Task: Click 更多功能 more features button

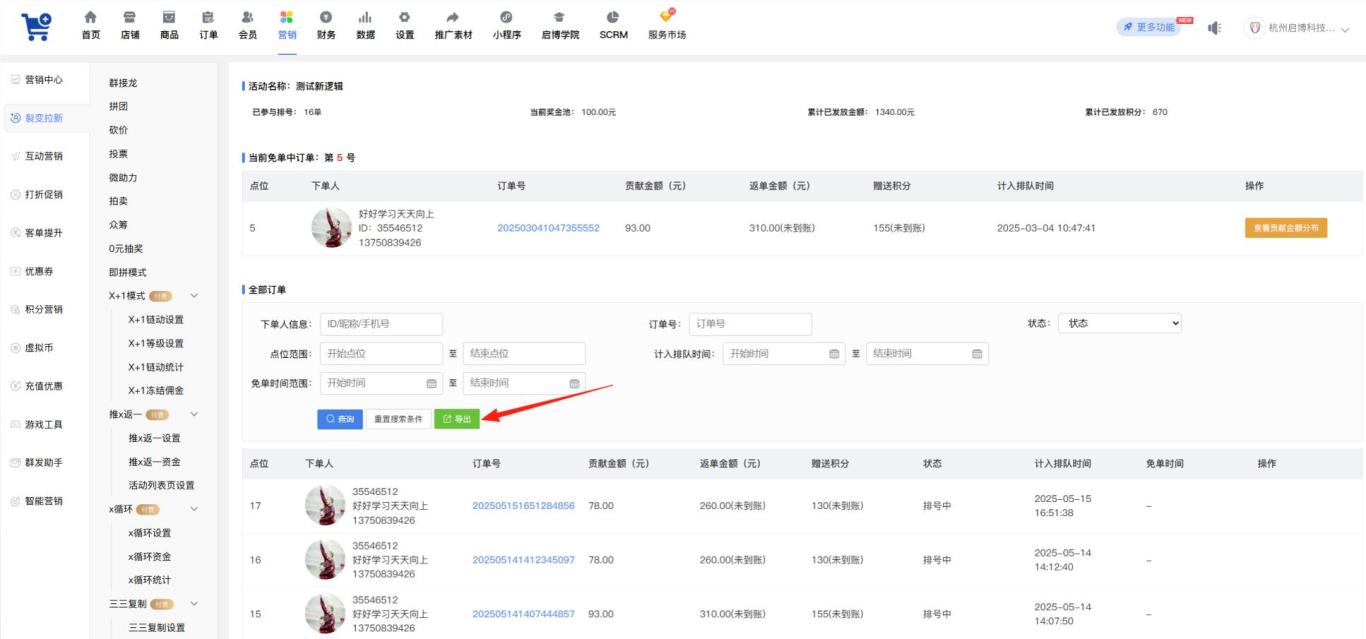Action: coord(1149,27)
